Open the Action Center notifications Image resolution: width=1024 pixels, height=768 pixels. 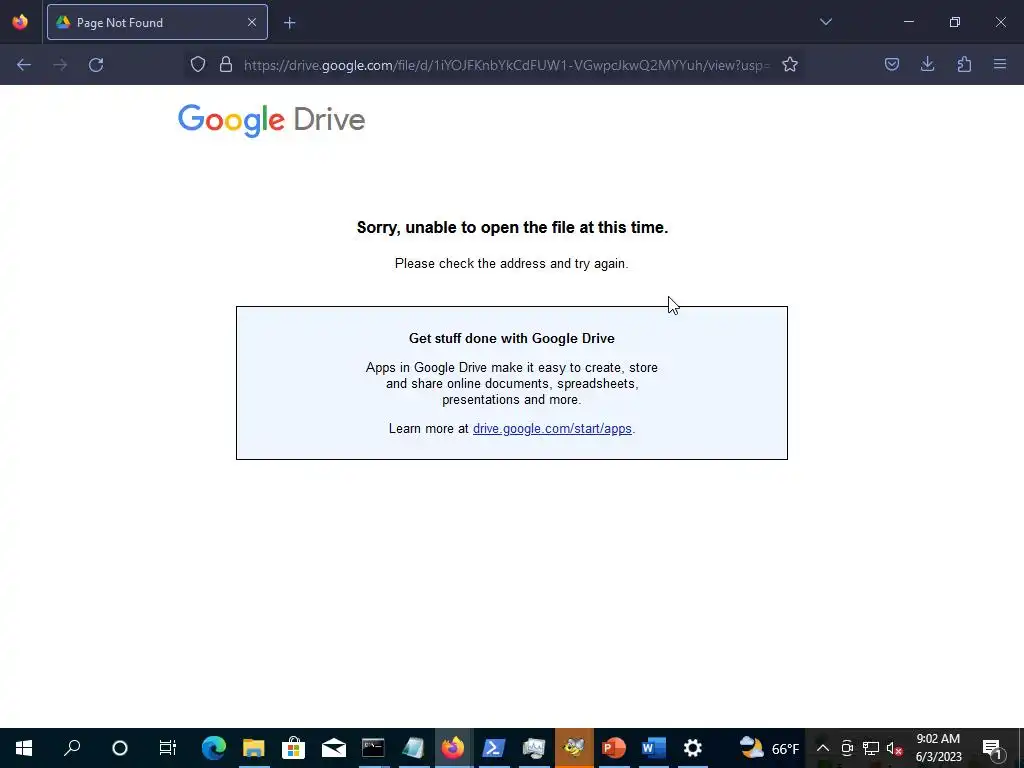(992, 748)
